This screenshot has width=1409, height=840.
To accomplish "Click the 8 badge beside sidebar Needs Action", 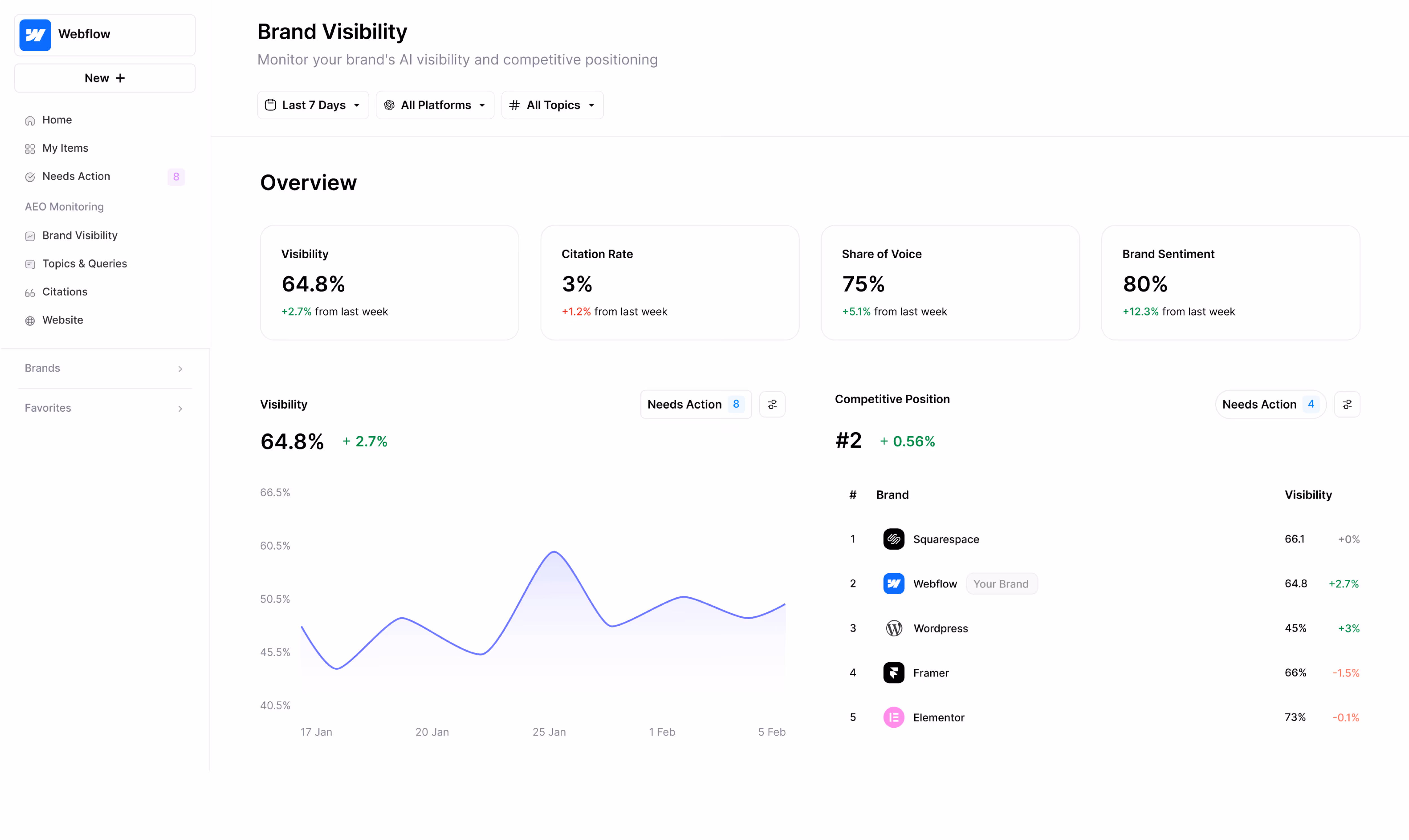I will point(176,177).
